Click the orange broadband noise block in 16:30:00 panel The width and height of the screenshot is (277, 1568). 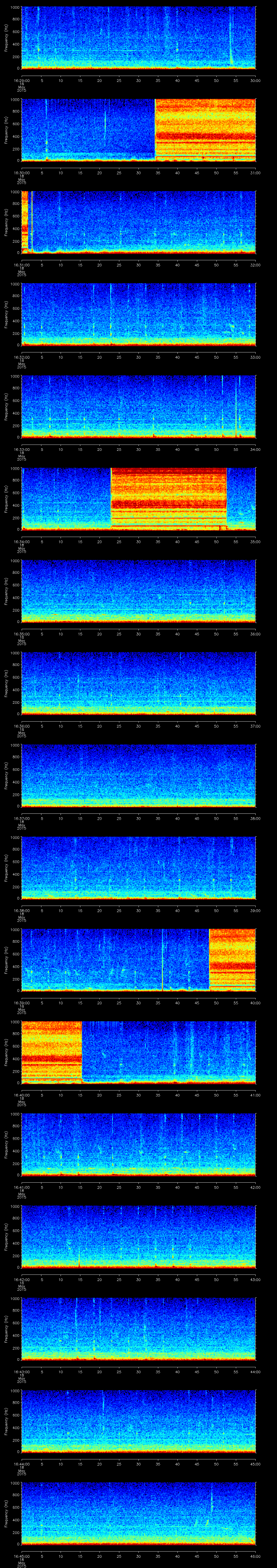pos(205,130)
